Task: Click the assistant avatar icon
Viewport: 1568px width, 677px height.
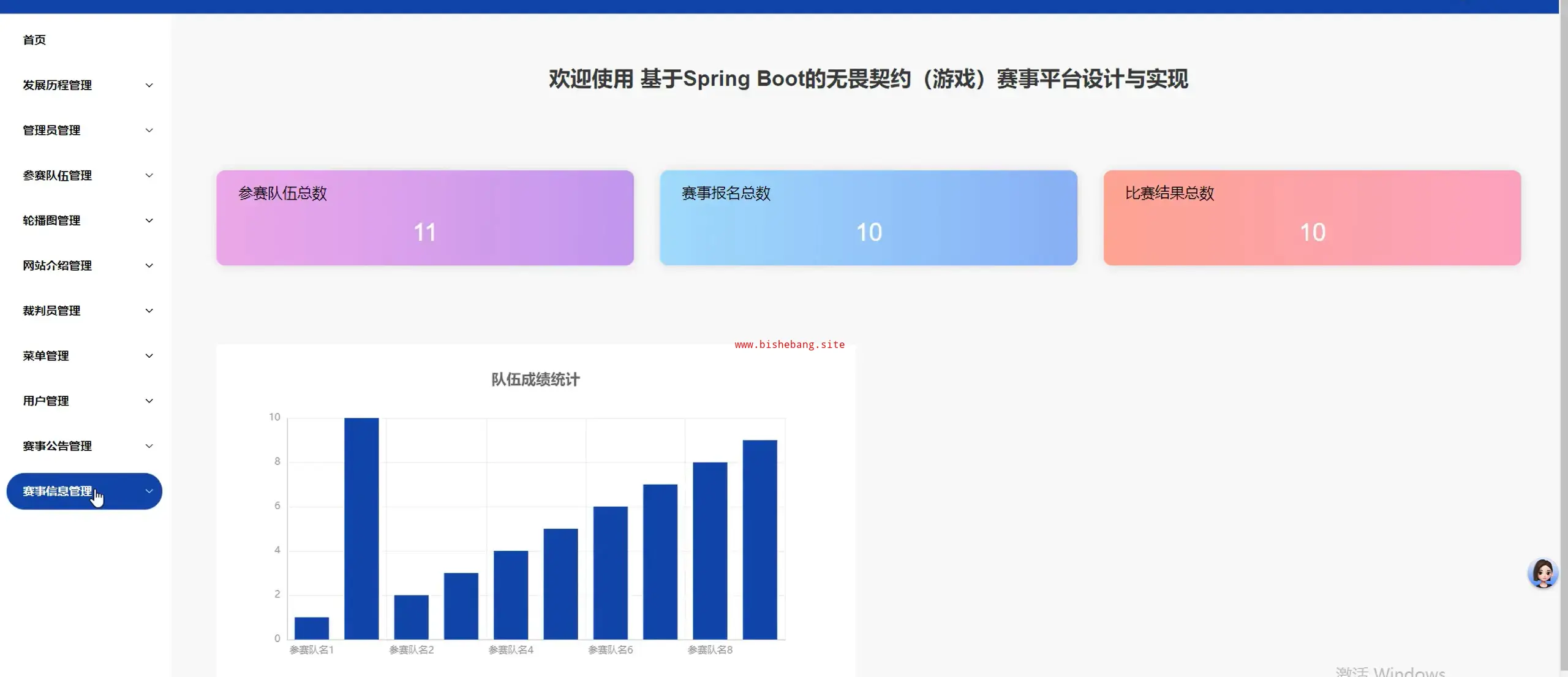Action: pyautogui.click(x=1542, y=573)
